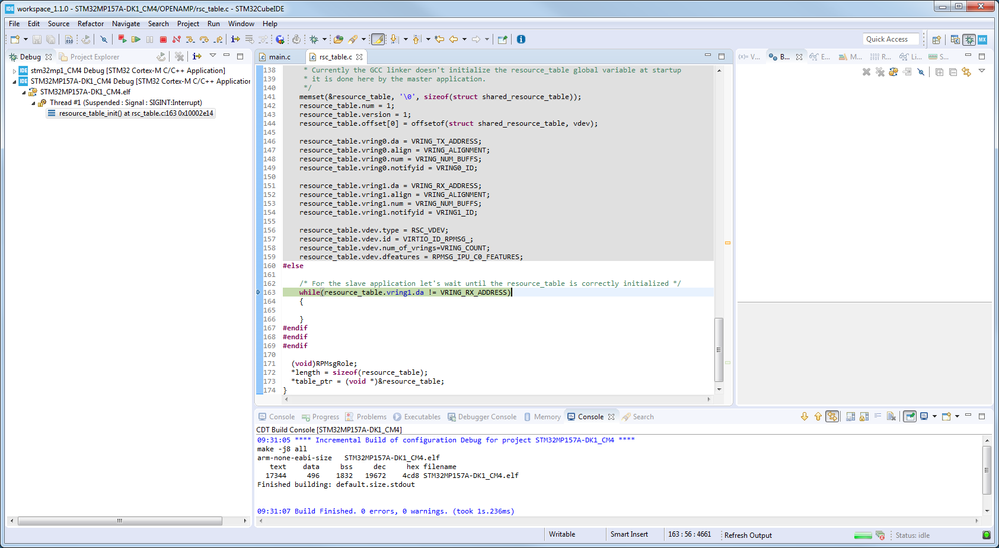Open the Open Console dropdown arrow
The width and height of the screenshot is (999, 548).
(957, 417)
